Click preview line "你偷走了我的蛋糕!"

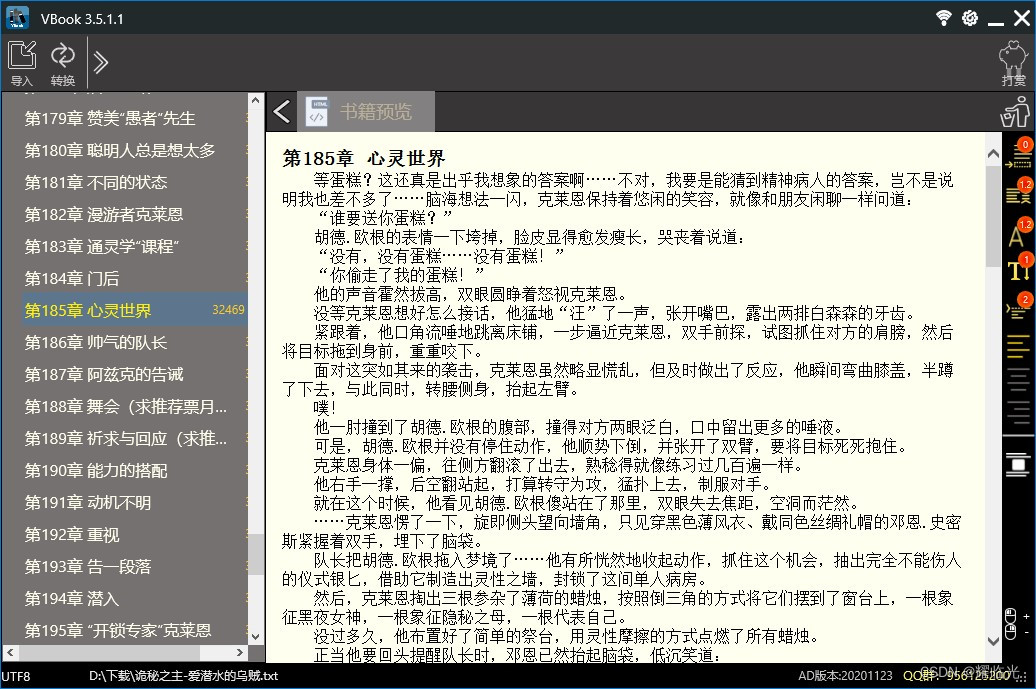coord(400,275)
